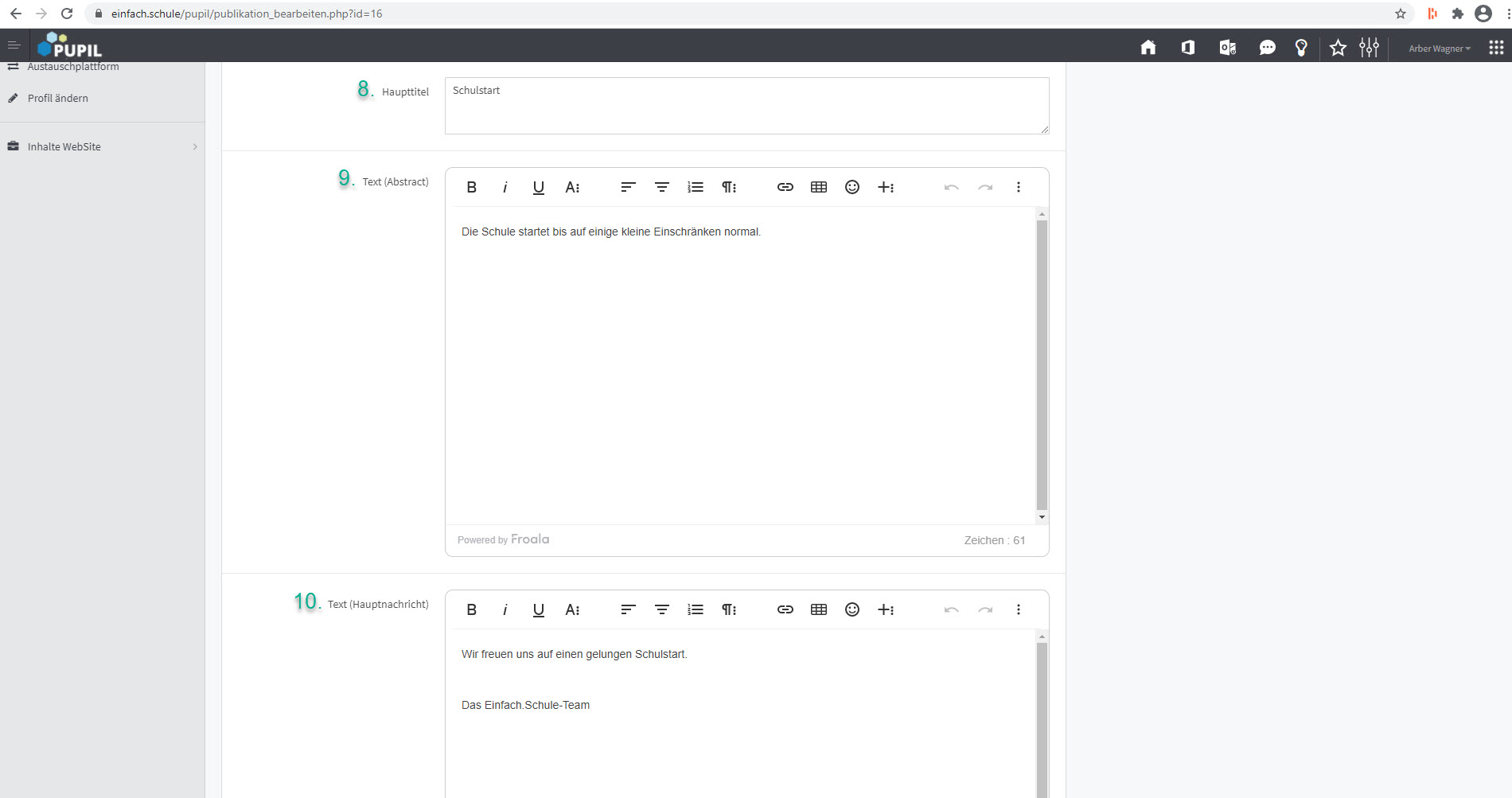Insert link in Hauptnachricht editor
Viewport: 1512px width, 798px height.
tap(785, 609)
